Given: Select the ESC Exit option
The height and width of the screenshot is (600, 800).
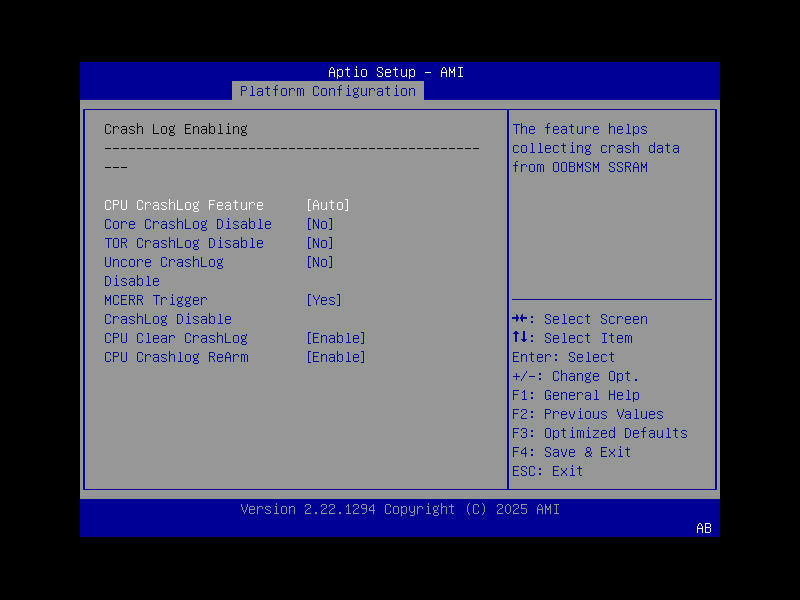Looking at the screenshot, I should [x=545, y=470].
